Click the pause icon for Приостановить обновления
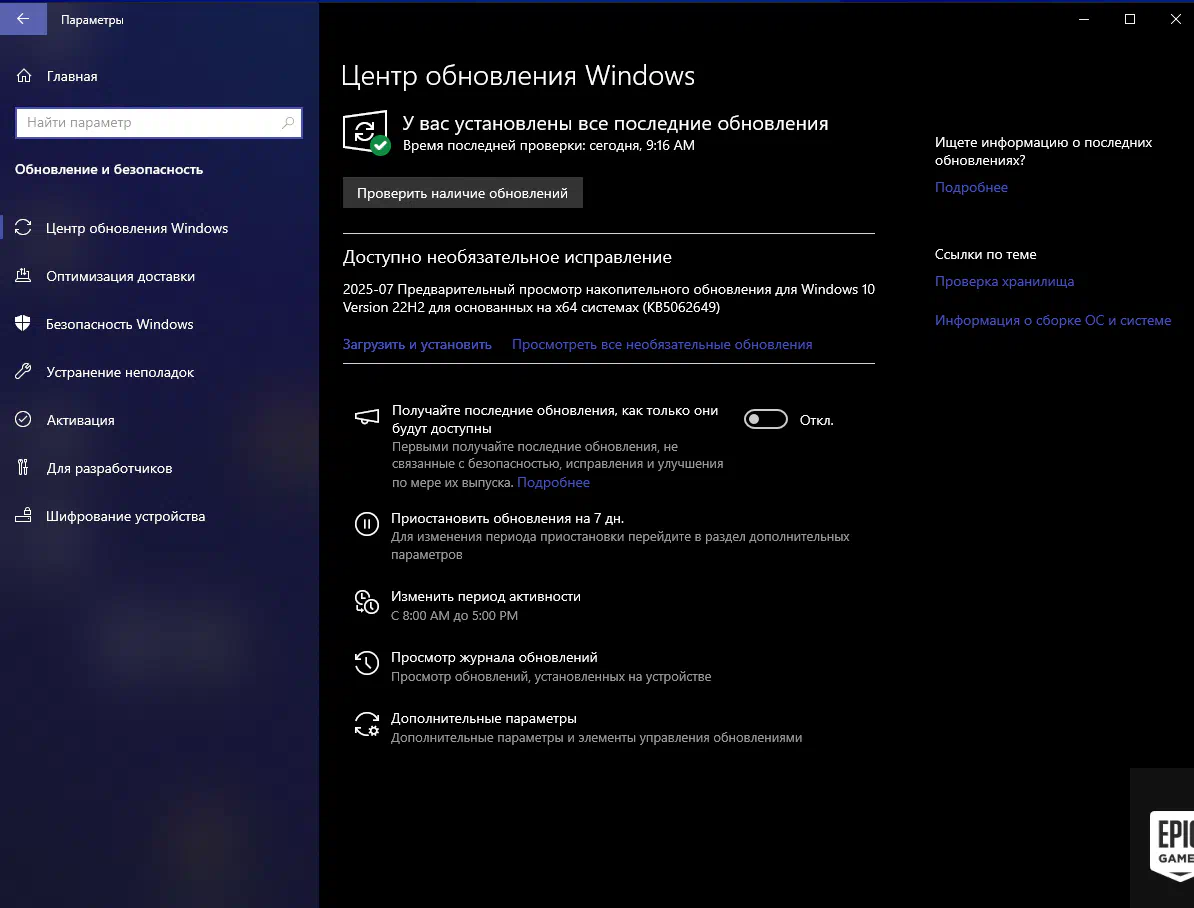Viewport: 1194px width, 908px height. point(366,524)
